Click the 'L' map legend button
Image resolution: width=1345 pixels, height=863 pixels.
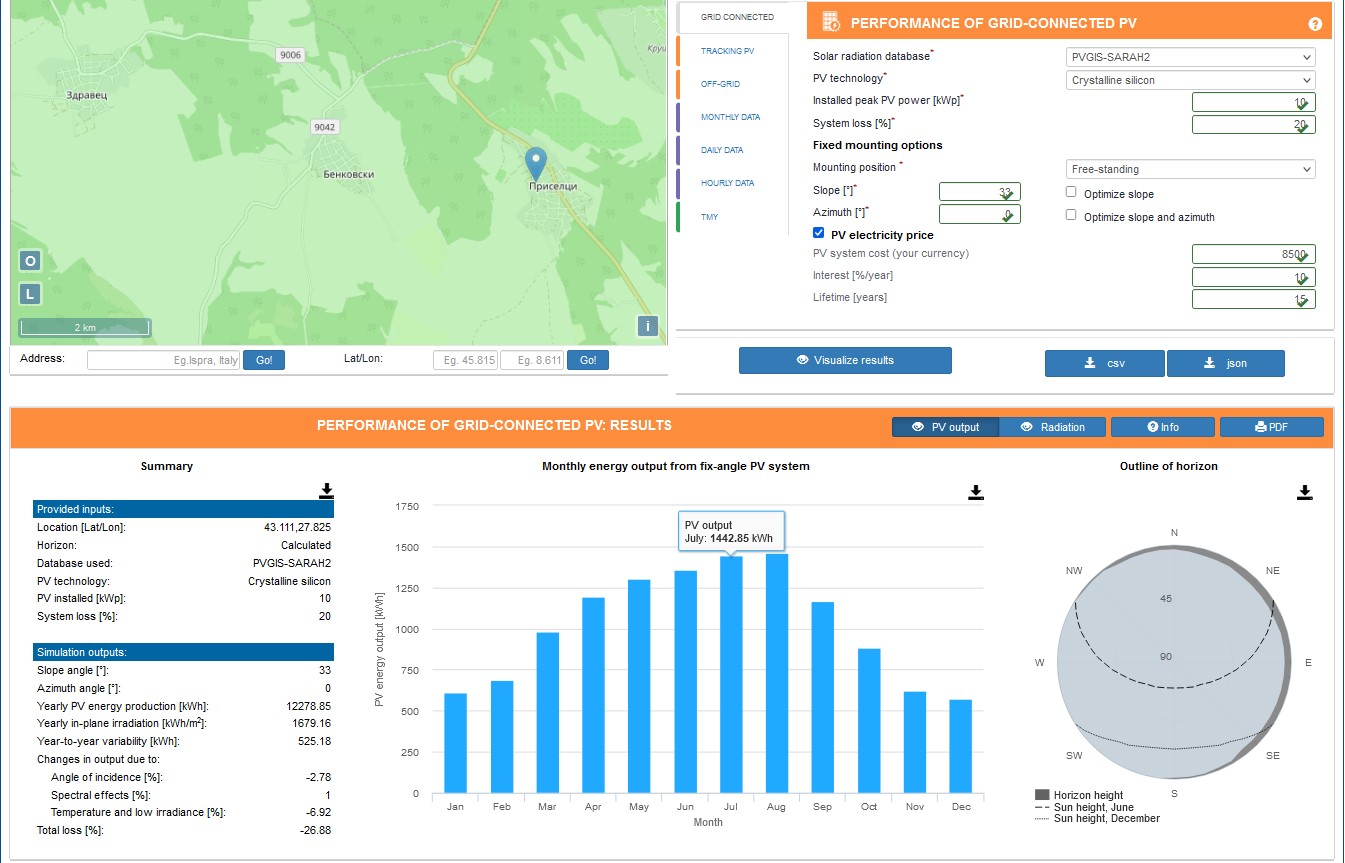(30, 294)
